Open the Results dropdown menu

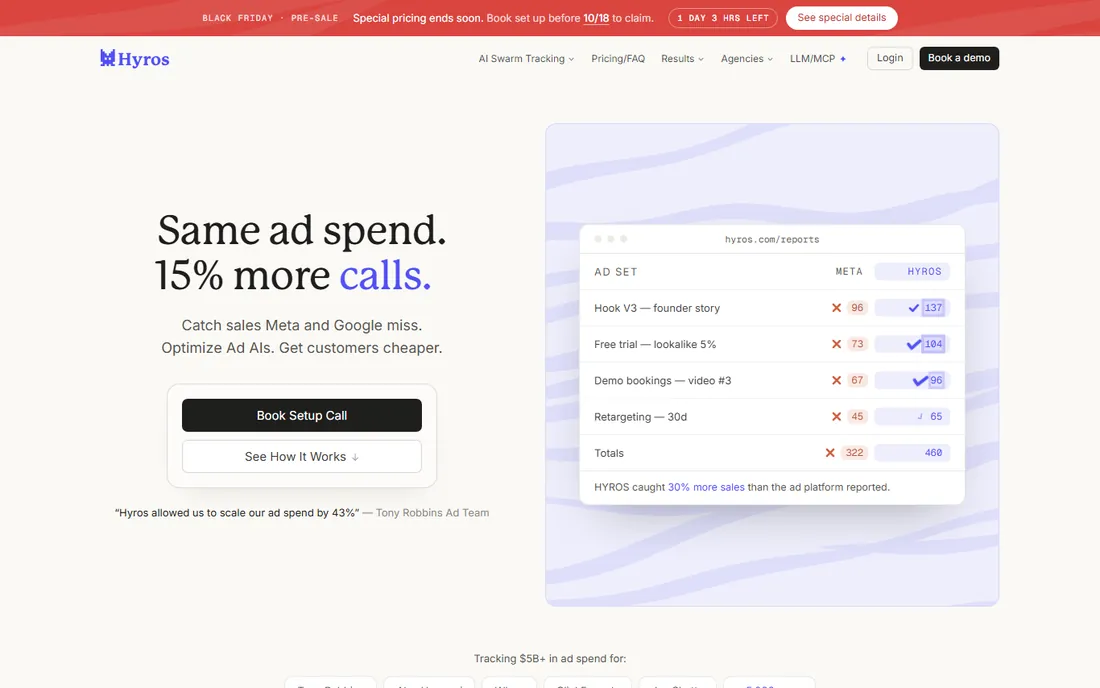pos(682,59)
